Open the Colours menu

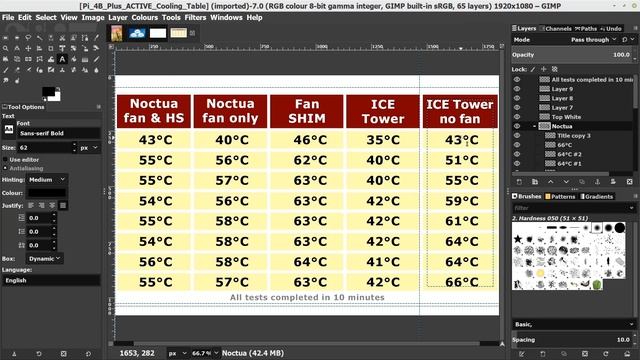tap(144, 18)
